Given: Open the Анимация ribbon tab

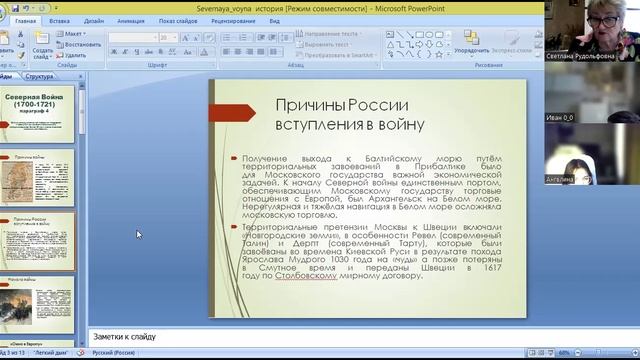Looking at the screenshot, I should [131, 21].
